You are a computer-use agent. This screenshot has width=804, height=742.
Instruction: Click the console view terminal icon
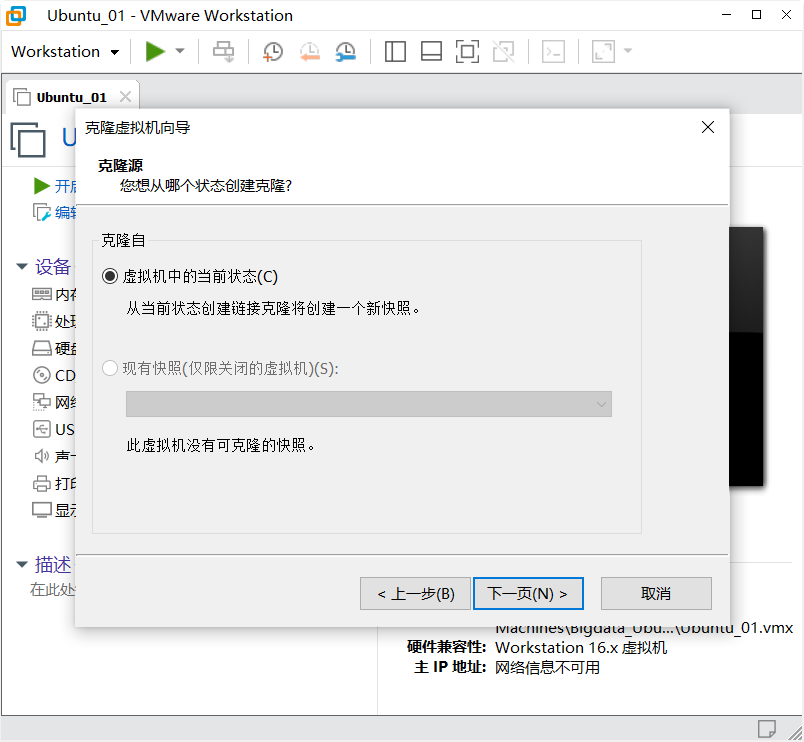553,51
